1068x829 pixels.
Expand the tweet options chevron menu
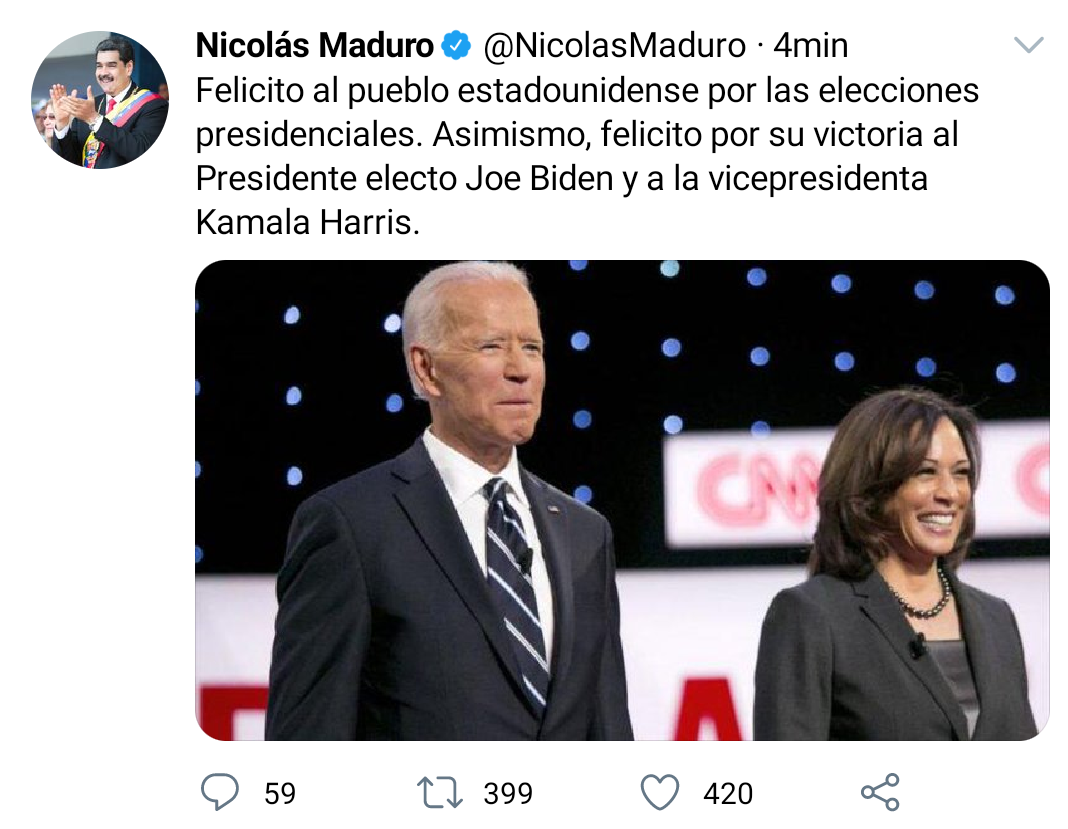(x=1028, y=45)
